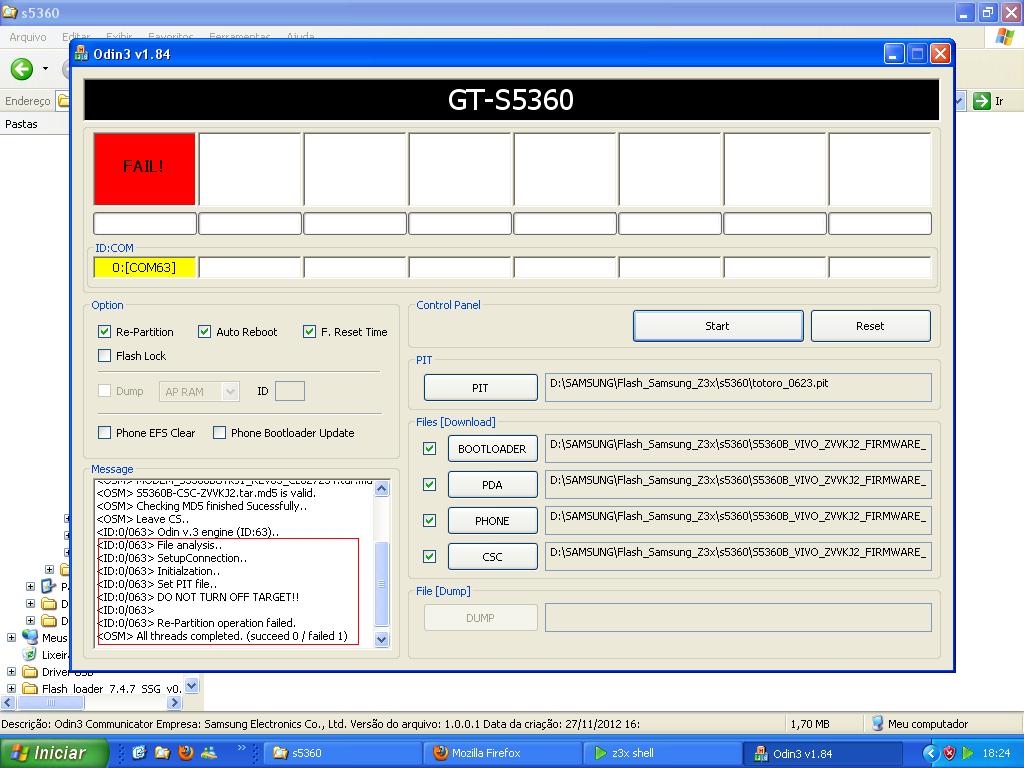Click the red security shield tray icon

(950, 753)
